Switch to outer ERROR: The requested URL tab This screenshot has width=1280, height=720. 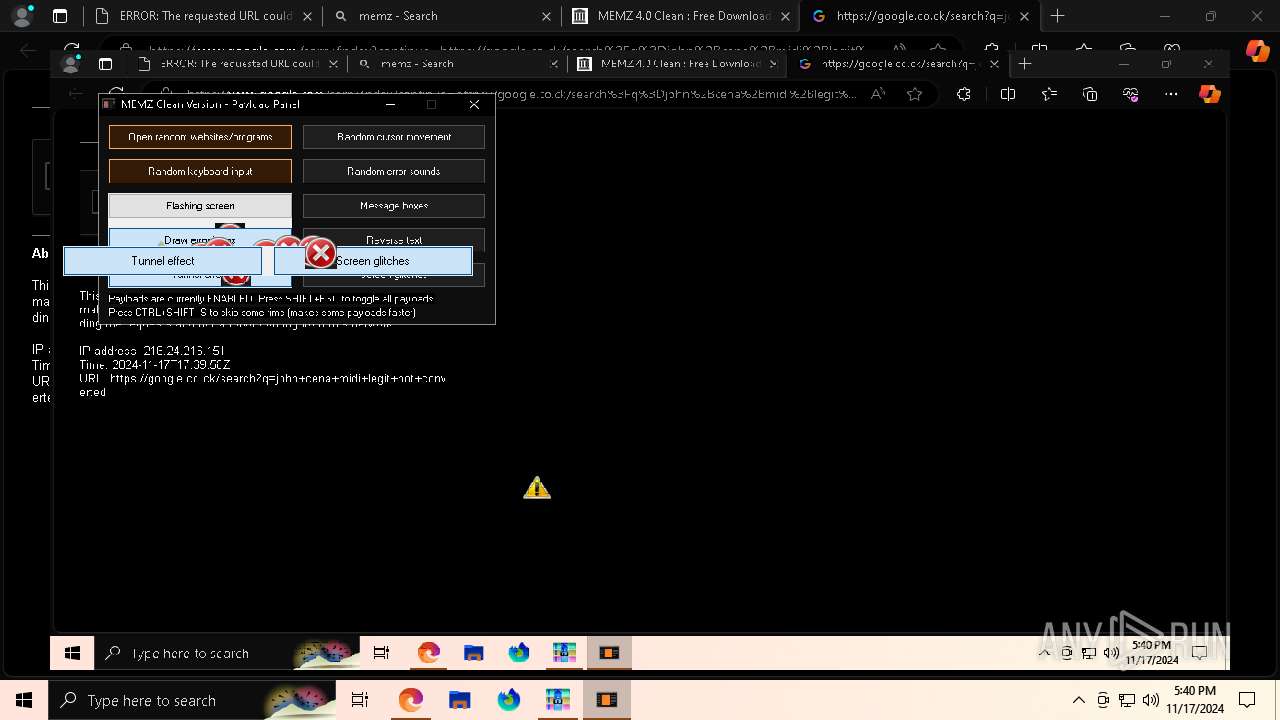[x=203, y=16]
